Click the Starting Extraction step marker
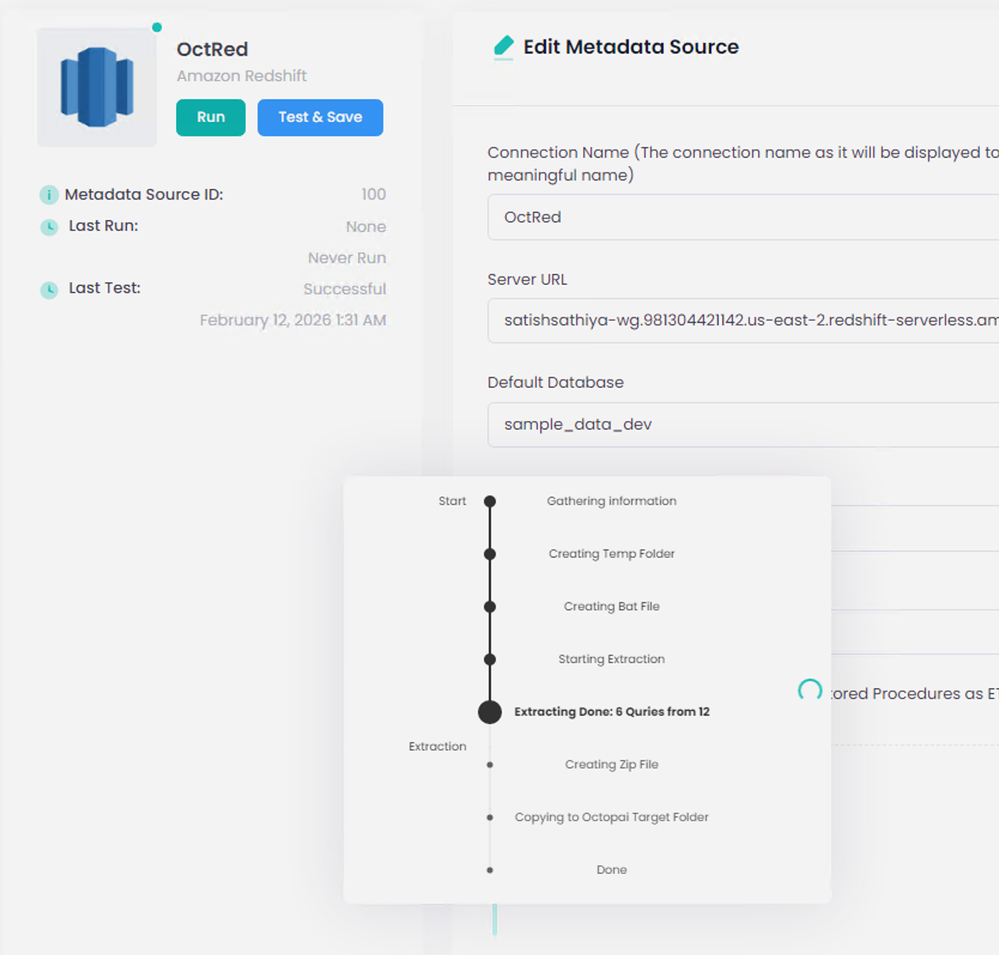999x955 pixels. pos(489,659)
